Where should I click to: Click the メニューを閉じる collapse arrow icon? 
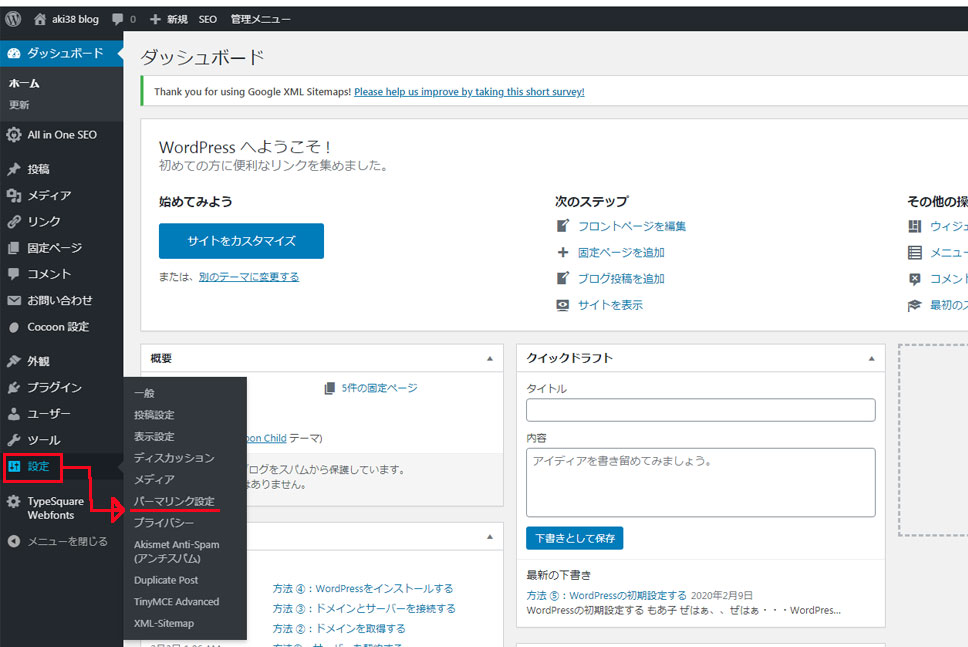pyautogui.click(x=14, y=541)
